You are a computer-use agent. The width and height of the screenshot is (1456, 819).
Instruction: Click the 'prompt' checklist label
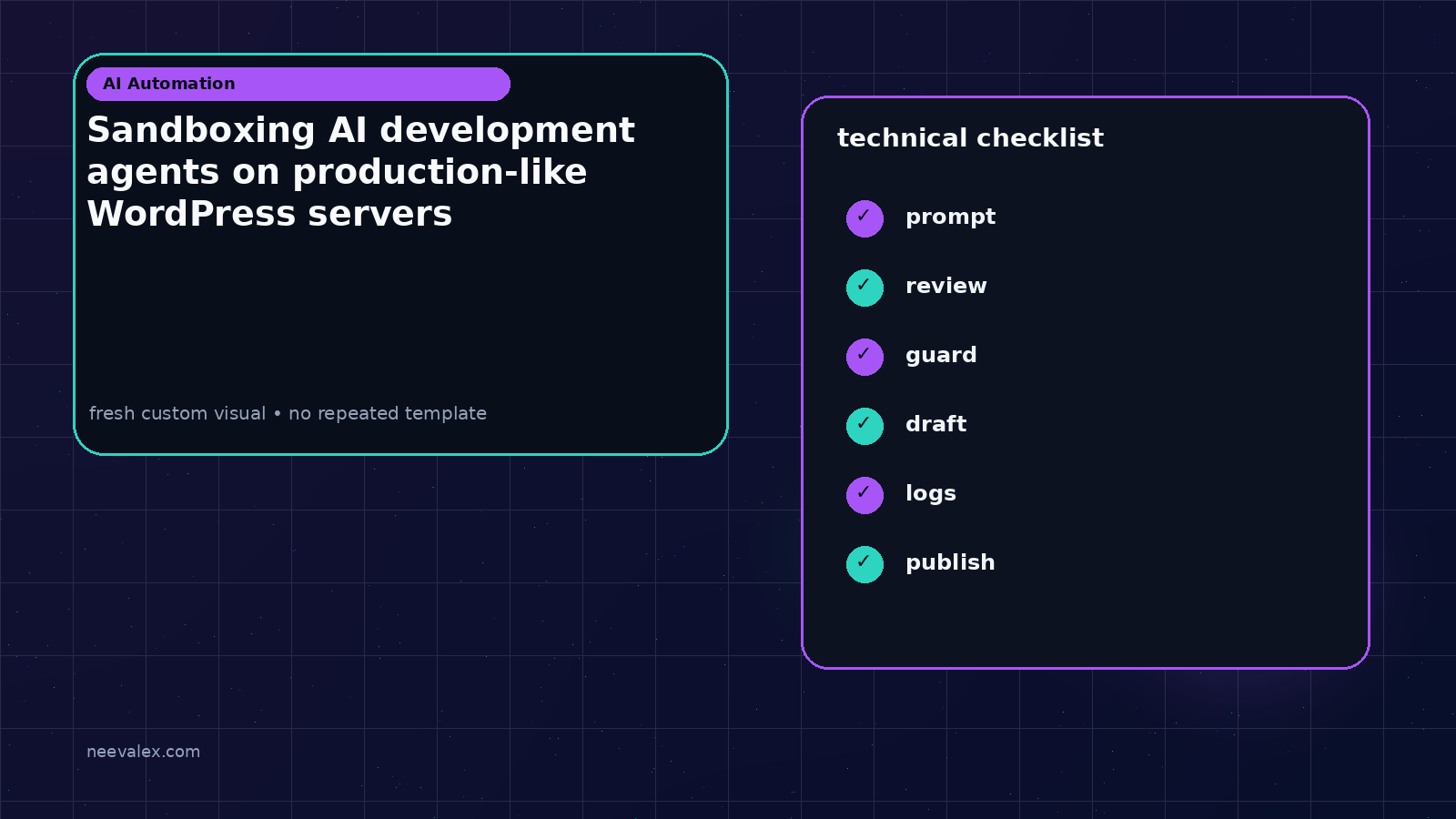click(950, 217)
